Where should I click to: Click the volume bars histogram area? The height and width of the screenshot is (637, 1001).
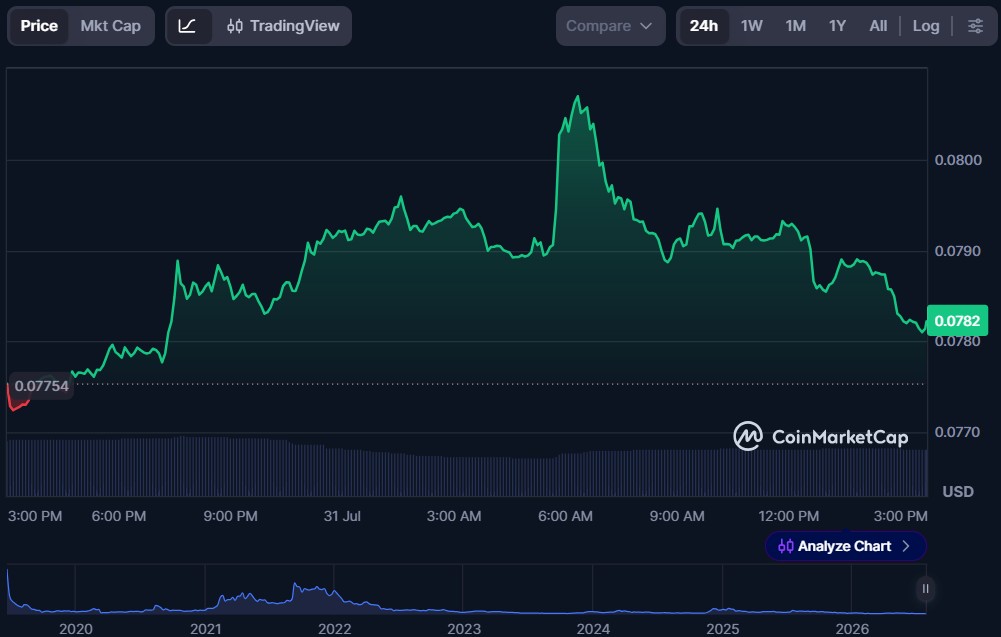pyautogui.click(x=467, y=467)
